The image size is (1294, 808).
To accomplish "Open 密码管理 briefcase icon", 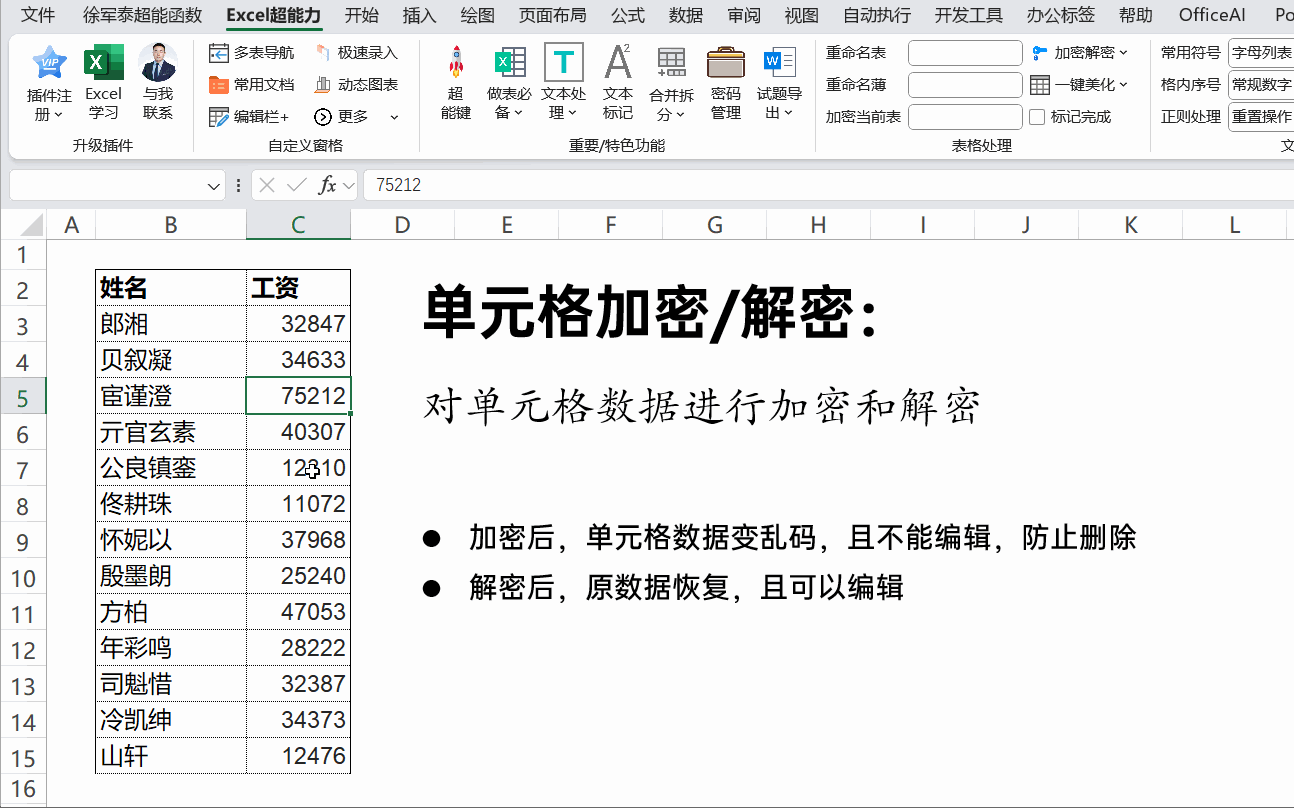I will (726, 62).
